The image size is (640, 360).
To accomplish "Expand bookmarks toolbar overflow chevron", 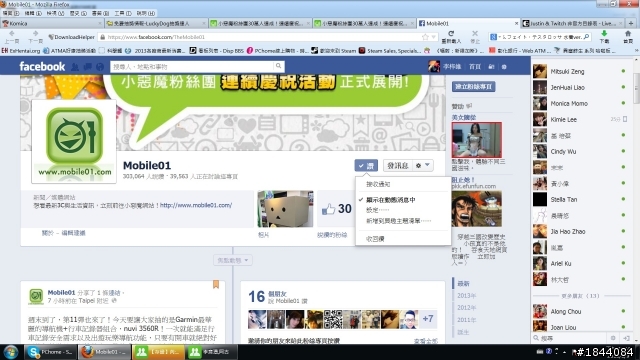I will pos(636,51).
